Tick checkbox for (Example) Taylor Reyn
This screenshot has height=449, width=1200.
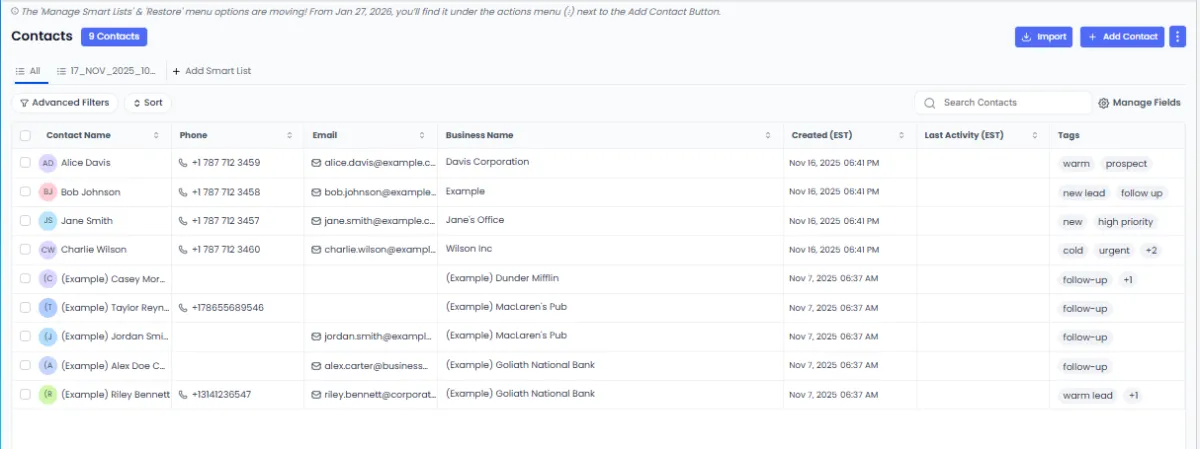pos(25,307)
